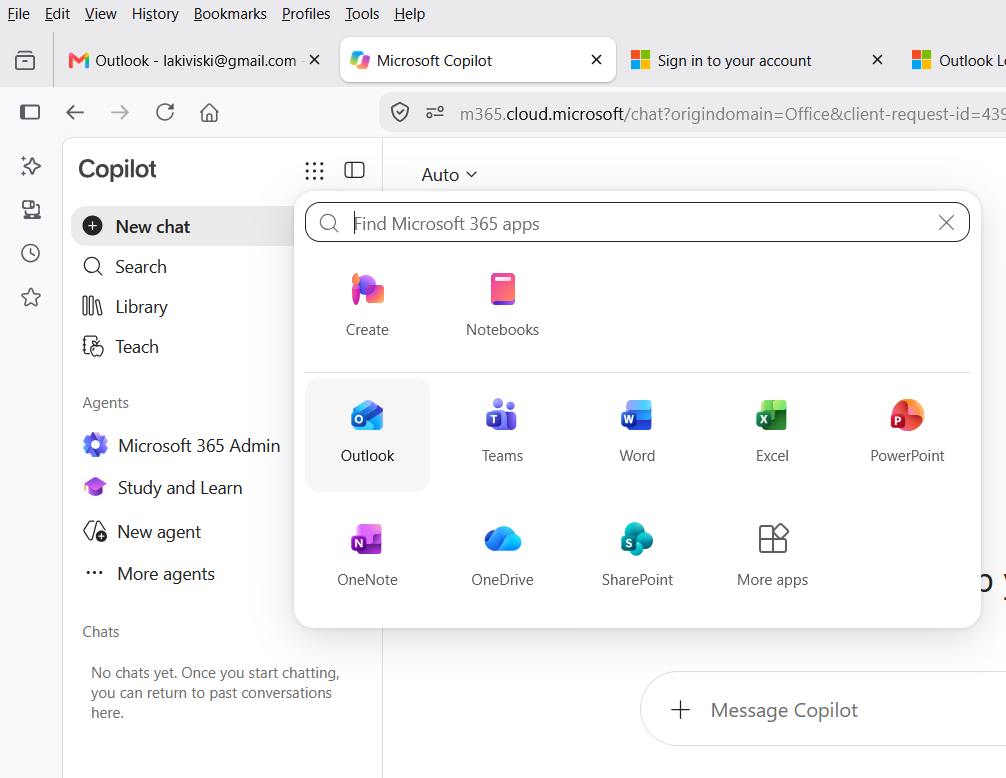Open site permissions icon in address bar
The width and height of the screenshot is (1006, 778).
435,113
